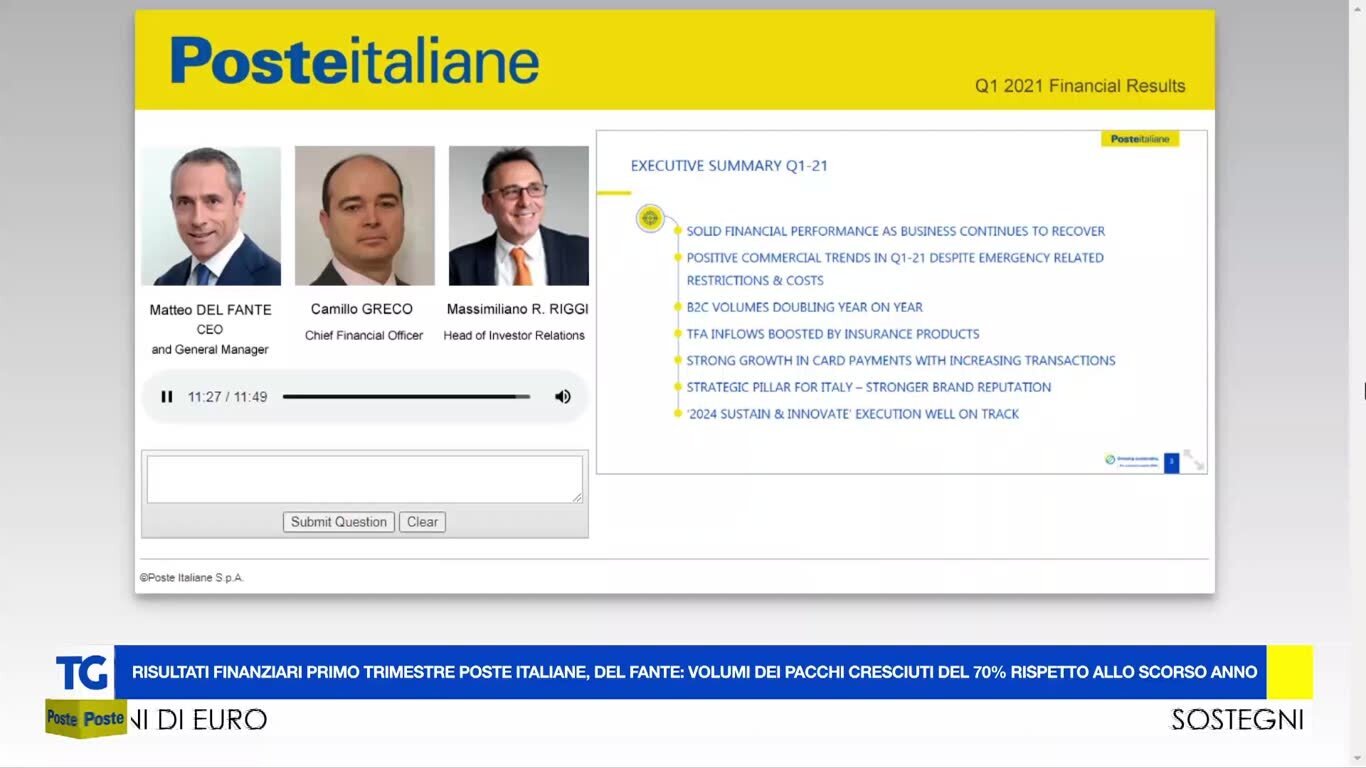The height and width of the screenshot is (768, 1366).
Task: Click the blue slide page number box
Action: 1171,461
